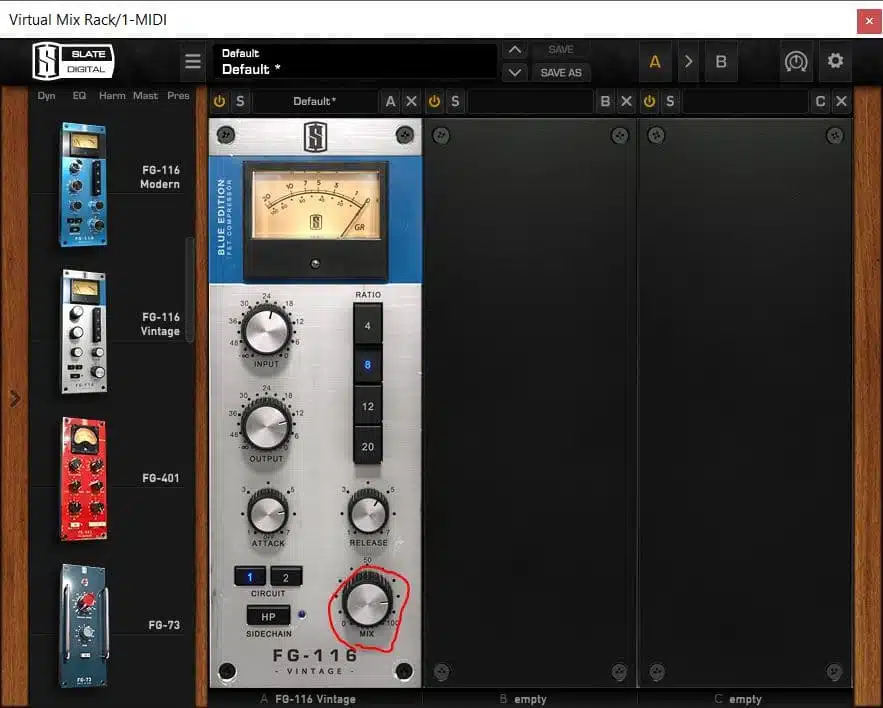Open the Default preset name dropdown
The image size is (883, 708).
[x=355, y=61]
